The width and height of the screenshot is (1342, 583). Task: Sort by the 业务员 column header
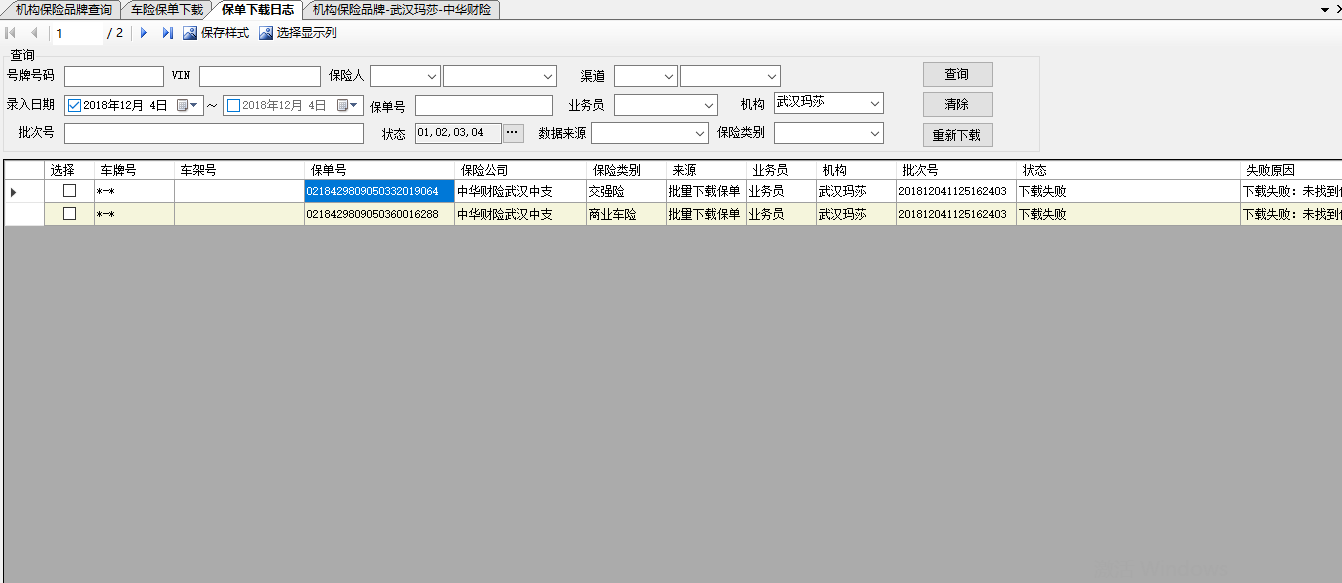(x=781, y=170)
